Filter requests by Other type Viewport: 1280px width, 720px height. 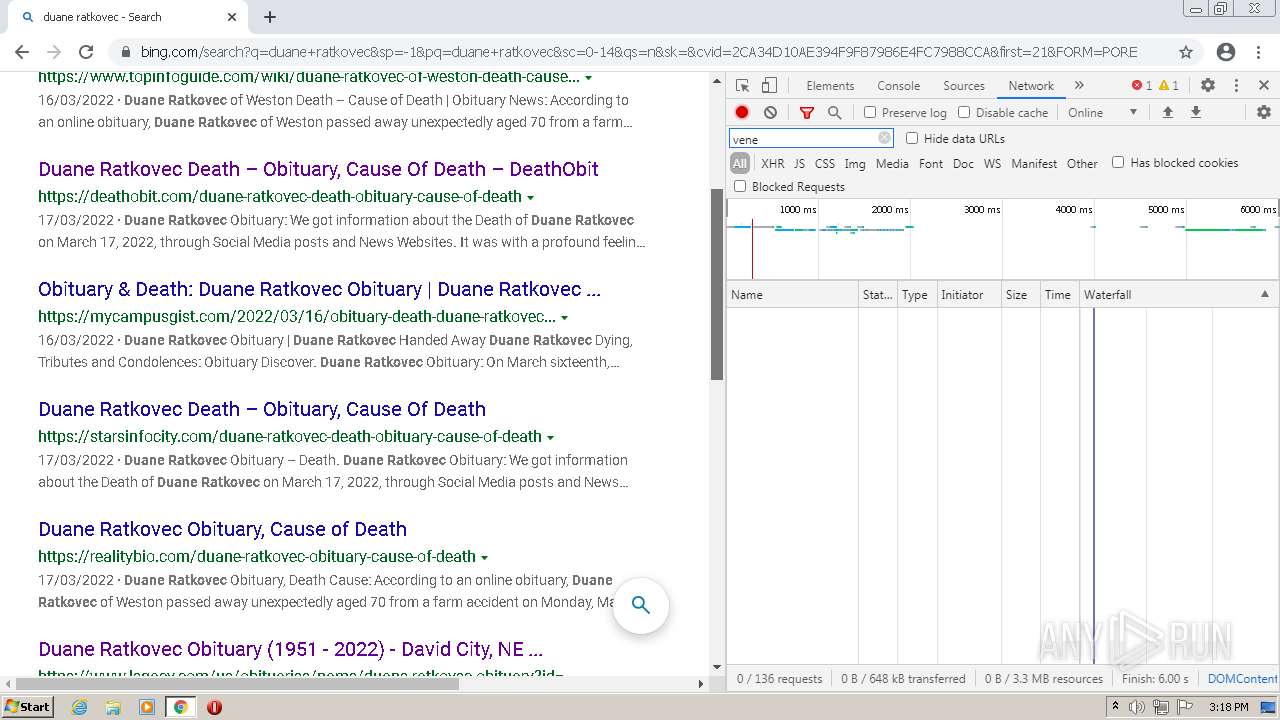pos(1082,163)
